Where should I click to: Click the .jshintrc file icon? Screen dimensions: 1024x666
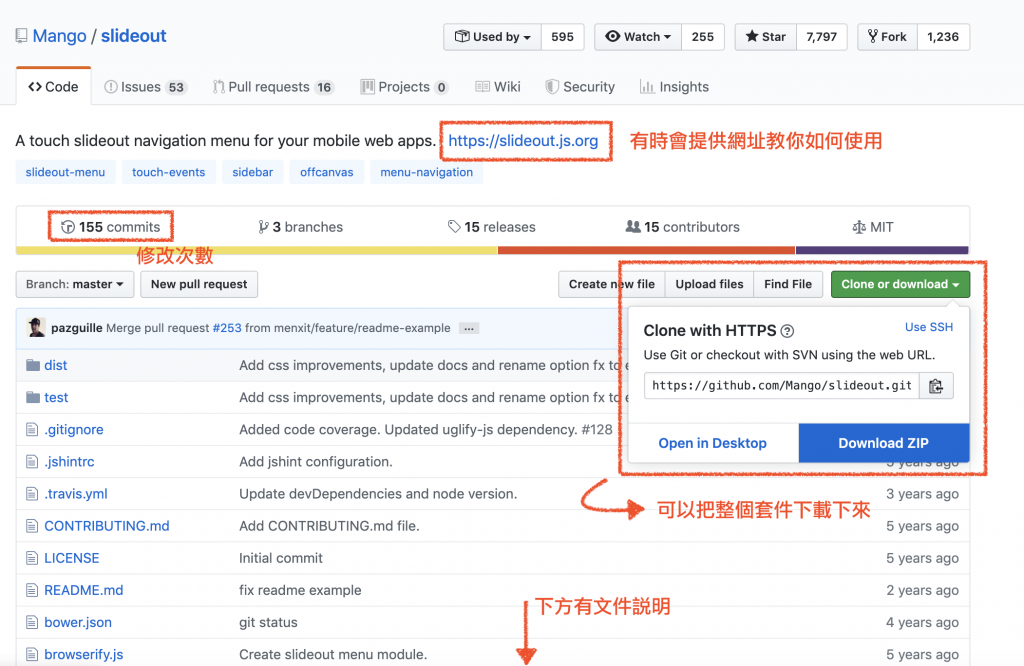pyautogui.click(x=32, y=462)
